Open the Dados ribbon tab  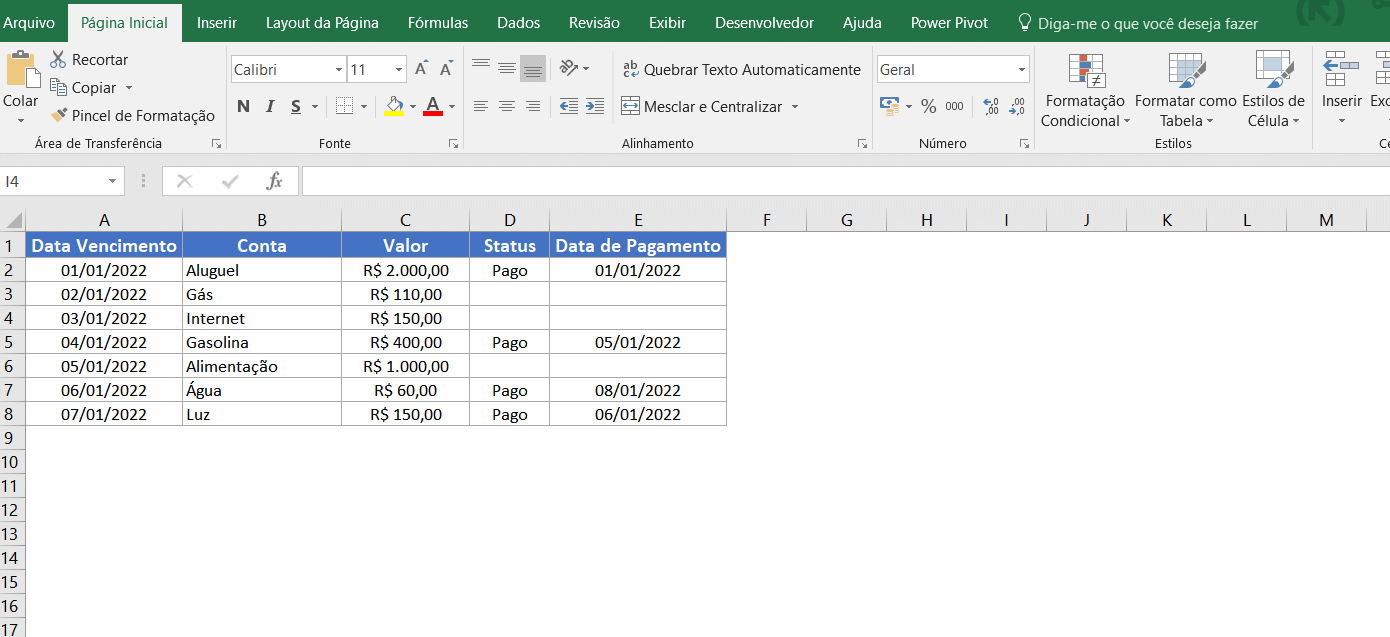(x=518, y=22)
